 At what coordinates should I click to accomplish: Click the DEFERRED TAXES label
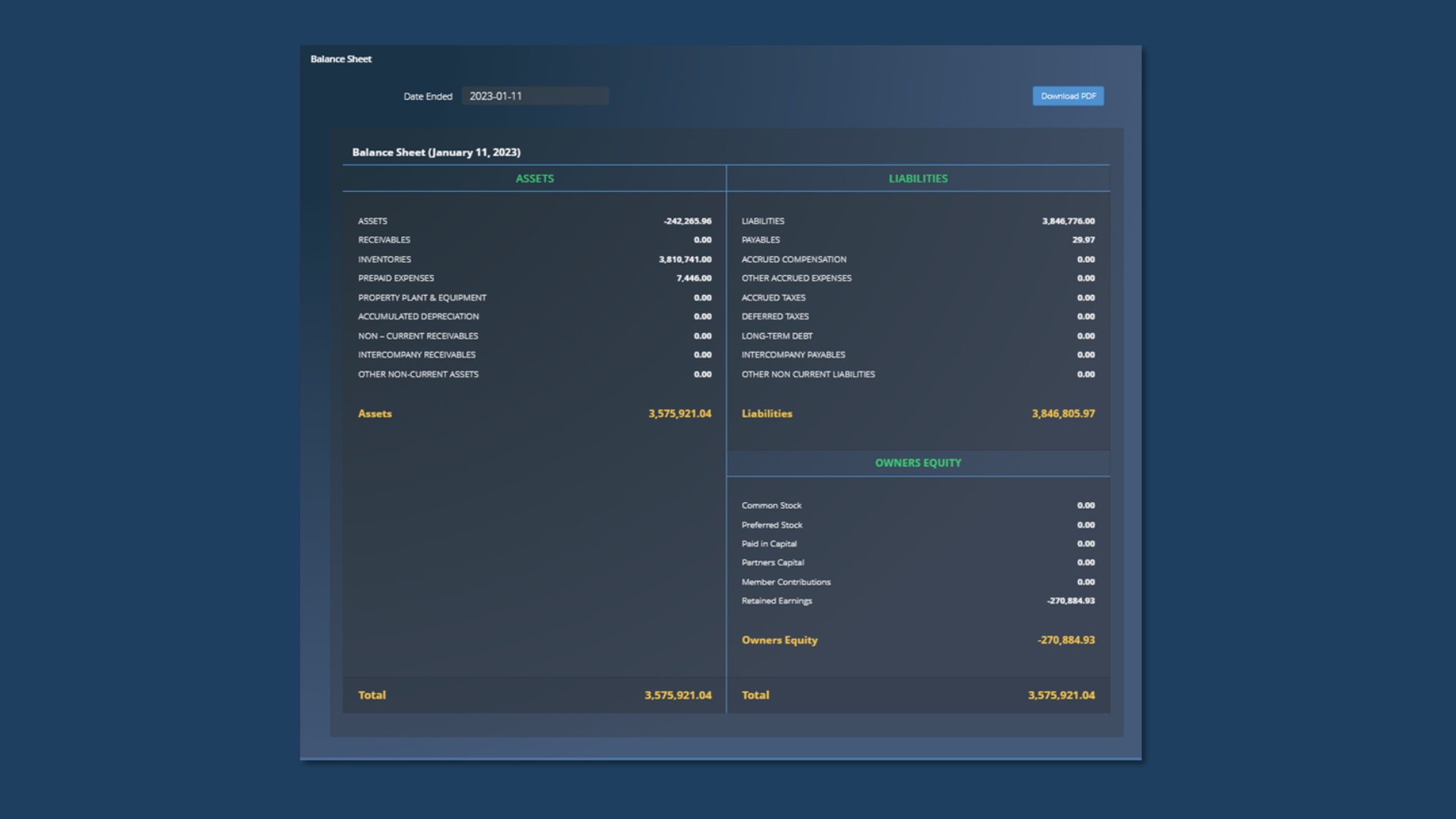click(x=775, y=317)
